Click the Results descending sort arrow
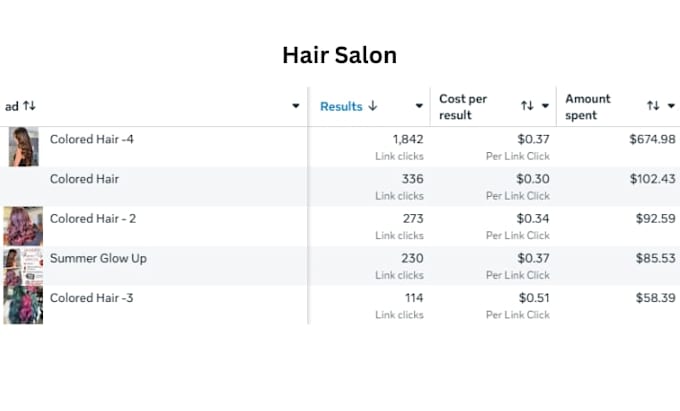 point(373,106)
